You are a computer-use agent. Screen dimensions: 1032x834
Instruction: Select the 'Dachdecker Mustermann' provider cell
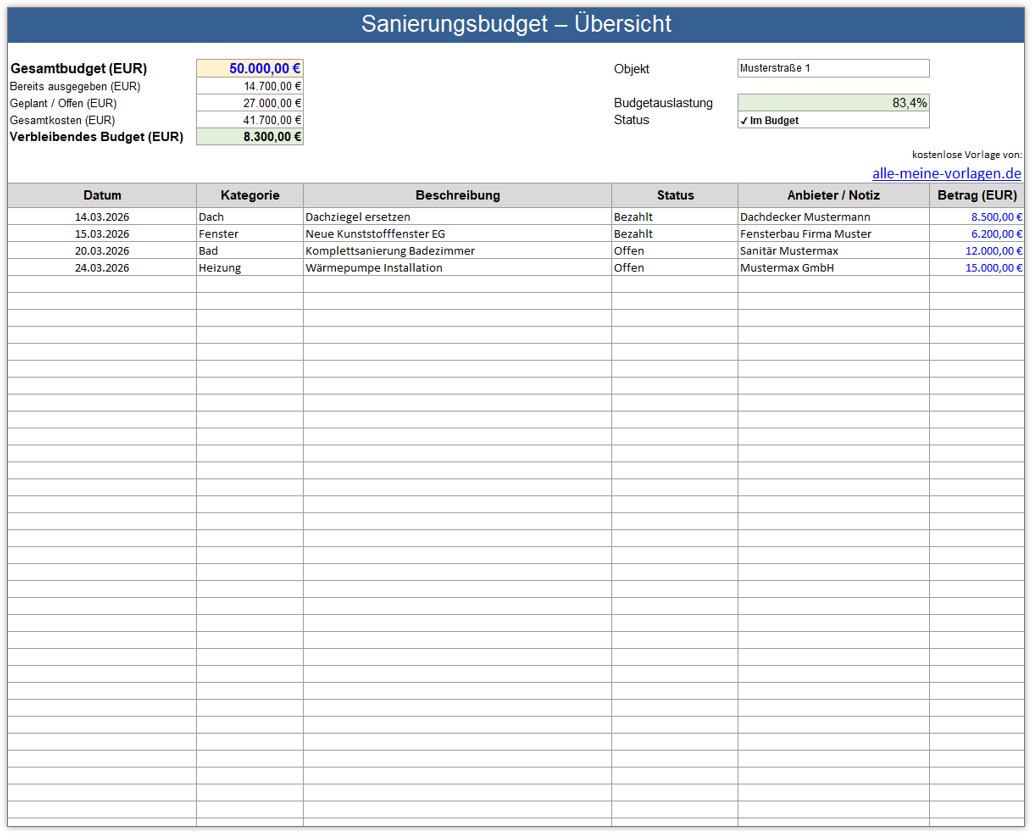833,217
